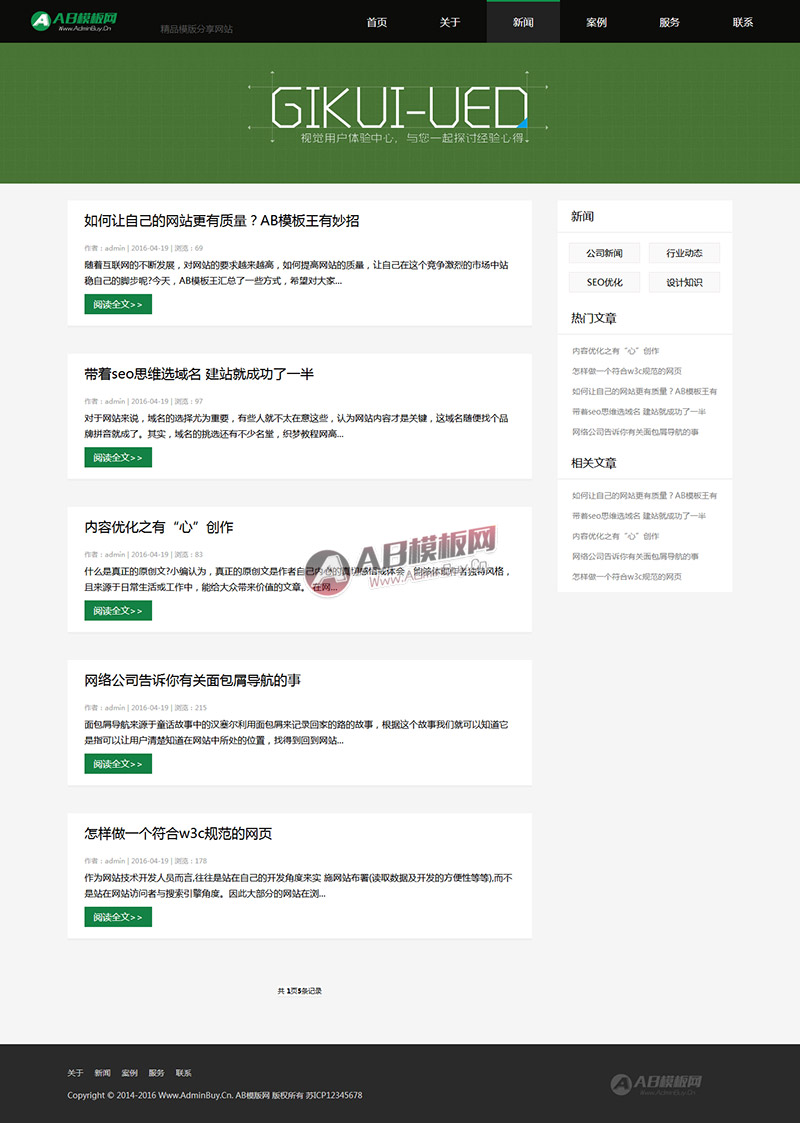Go to the 关于 page from the top navigation
The height and width of the screenshot is (1123, 800).
click(450, 22)
